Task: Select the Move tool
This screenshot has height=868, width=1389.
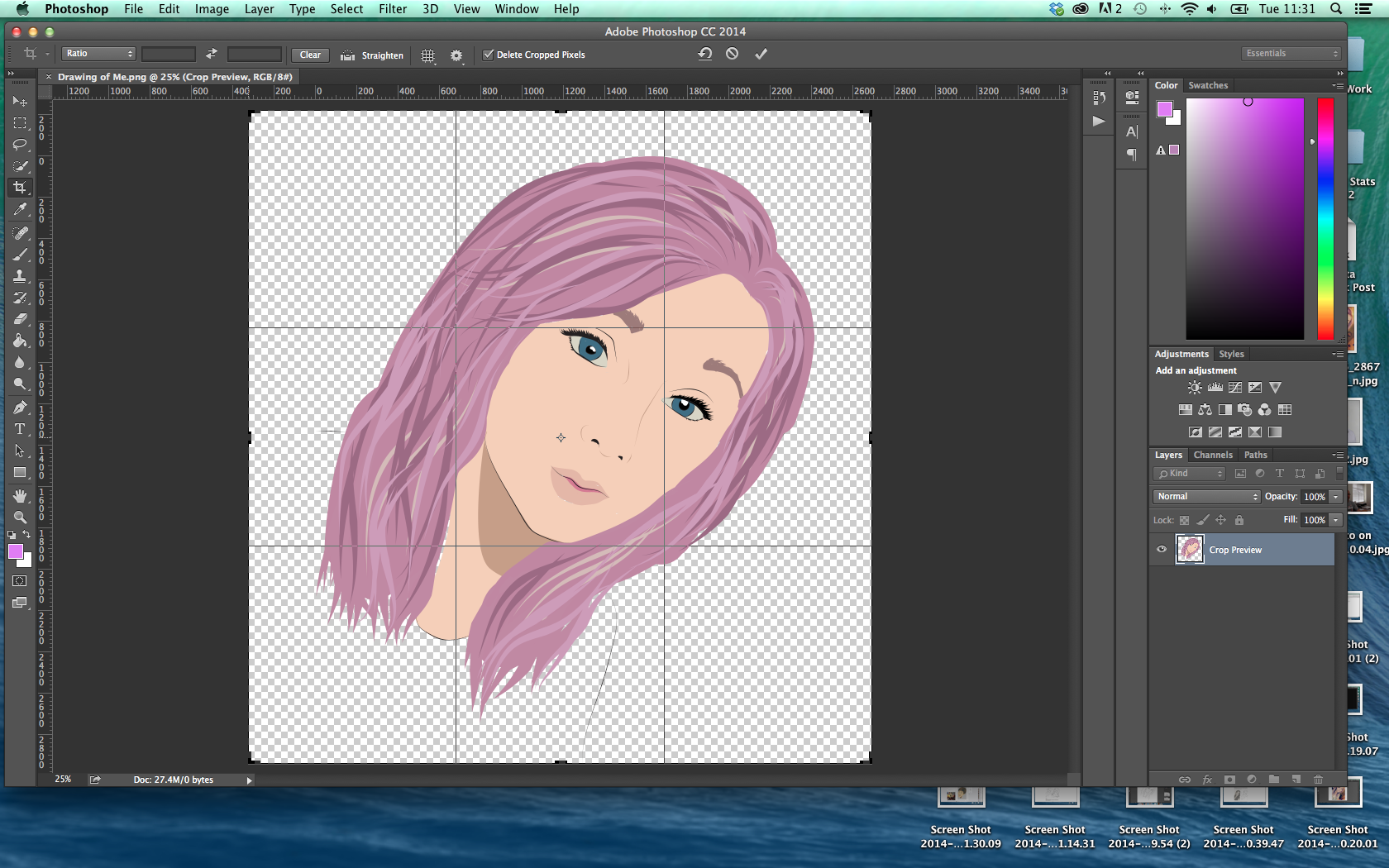Action: (x=20, y=101)
